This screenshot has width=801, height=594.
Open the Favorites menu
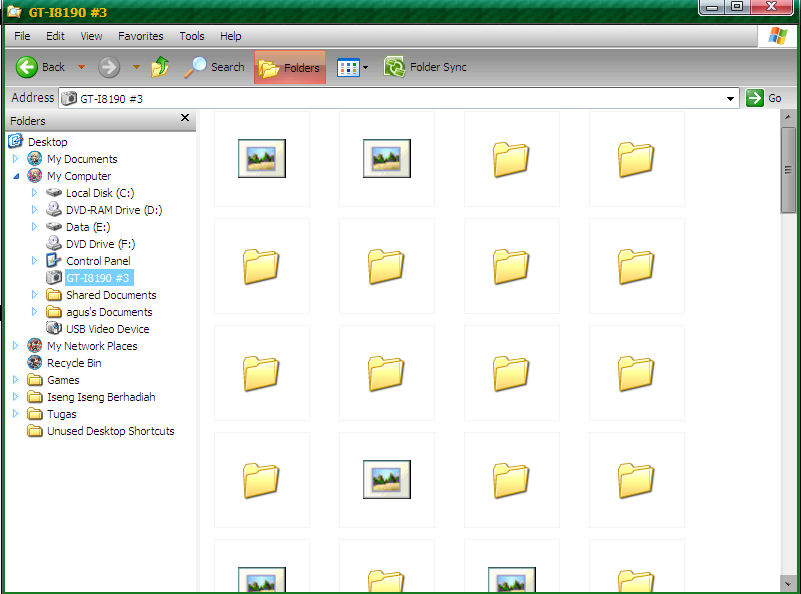140,36
